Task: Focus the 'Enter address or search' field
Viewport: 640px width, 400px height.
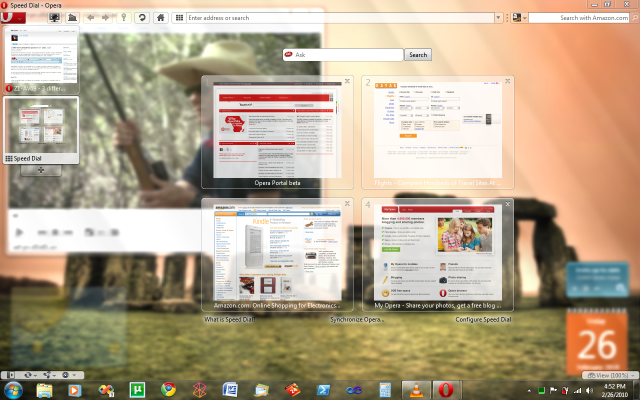Action: tap(340, 18)
